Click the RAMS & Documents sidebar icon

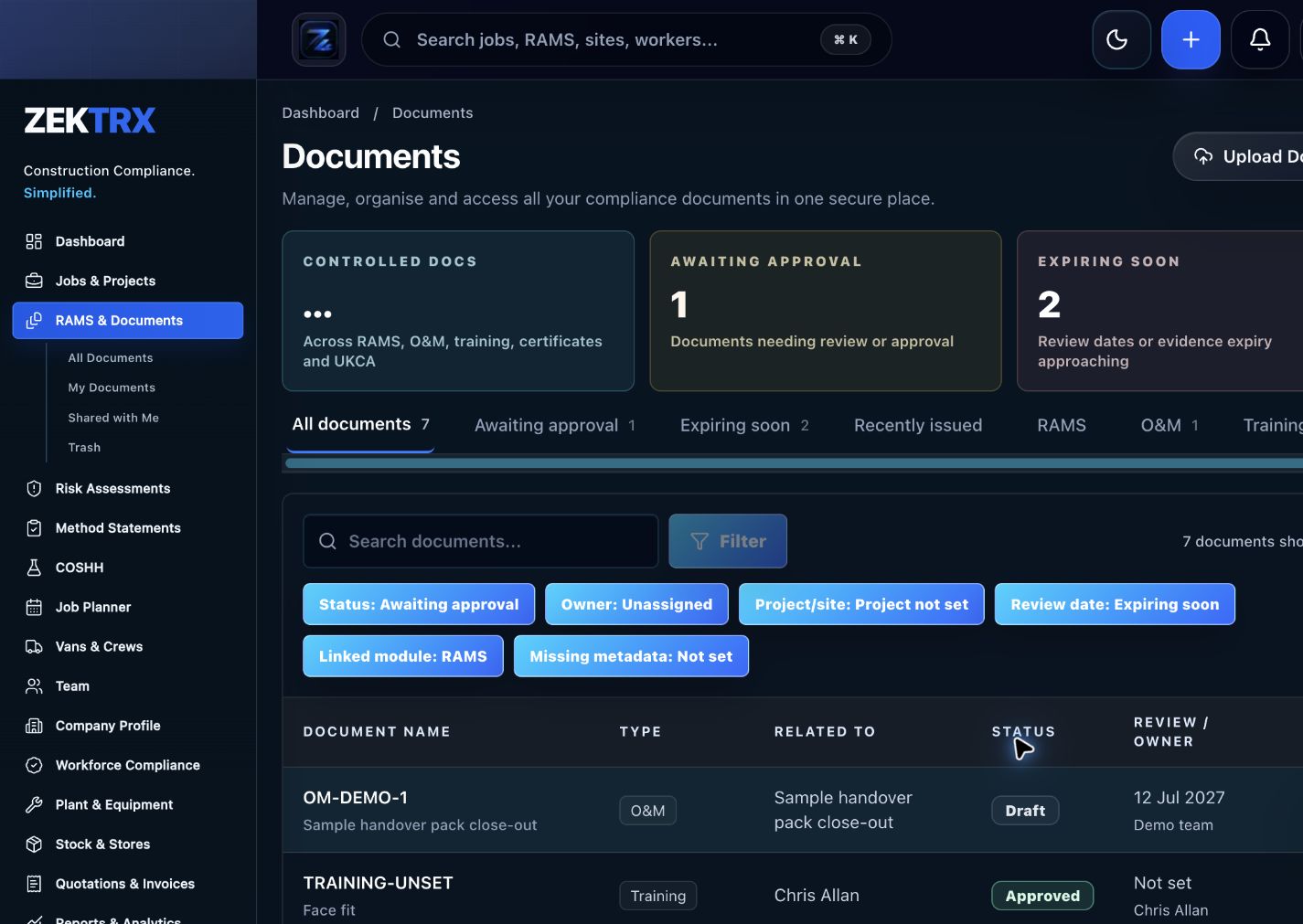click(34, 320)
